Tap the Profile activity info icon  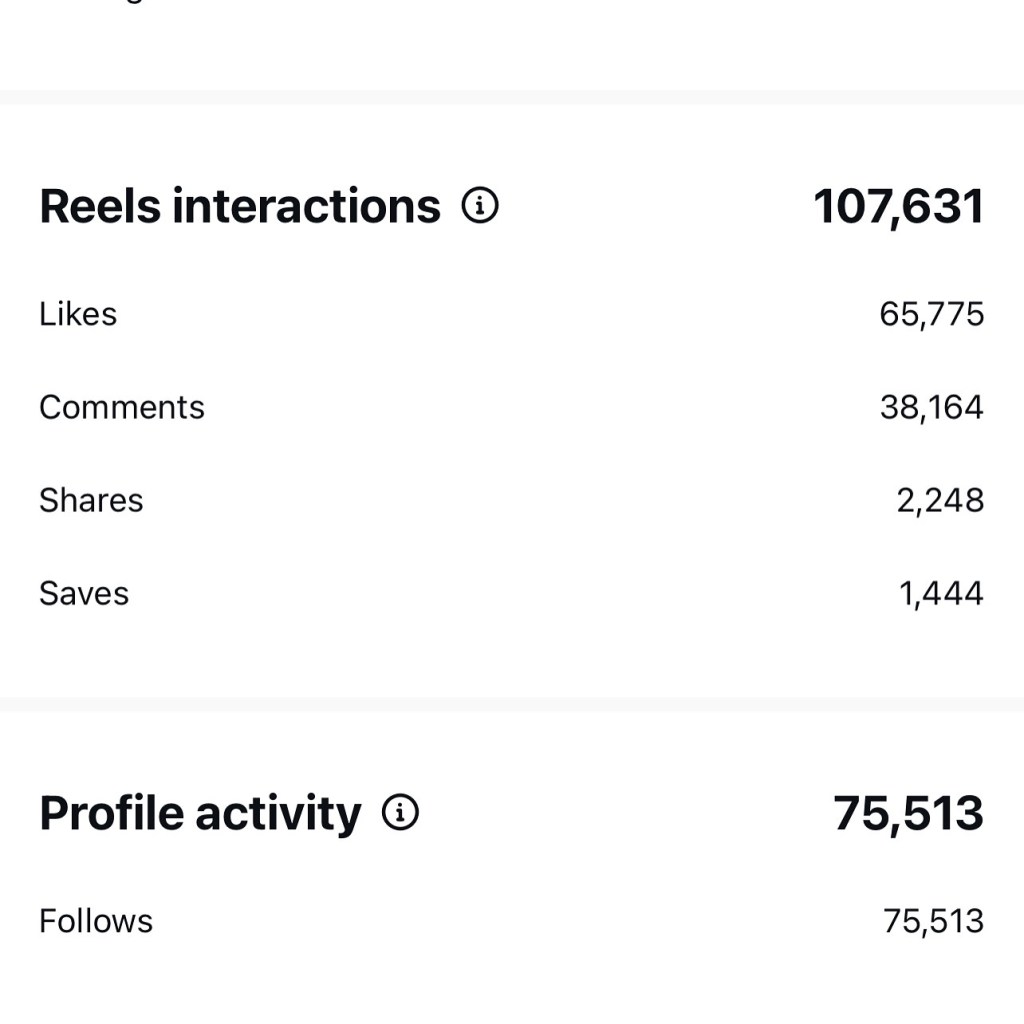pos(400,813)
